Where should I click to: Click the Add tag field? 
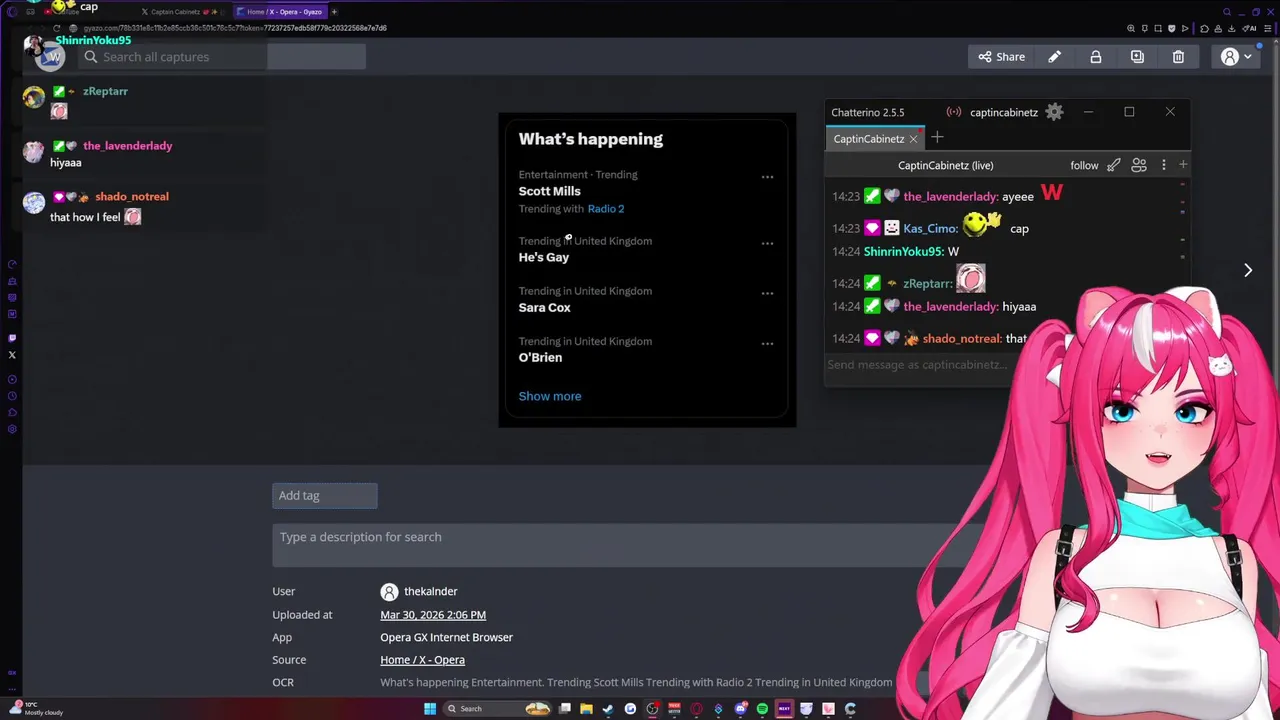click(x=324, y=495)
